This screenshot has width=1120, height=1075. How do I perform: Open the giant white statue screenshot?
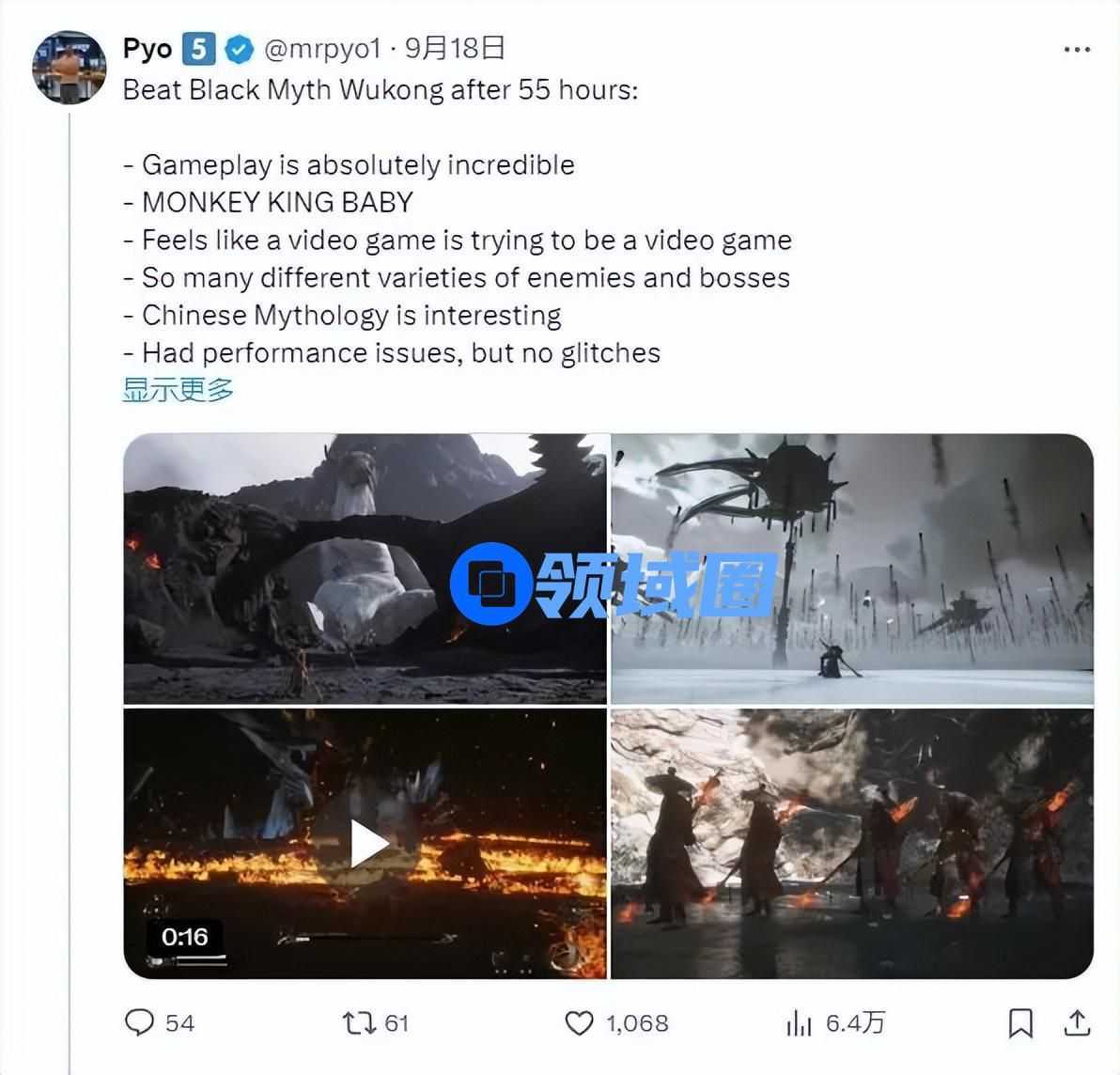tap(365, 569)
